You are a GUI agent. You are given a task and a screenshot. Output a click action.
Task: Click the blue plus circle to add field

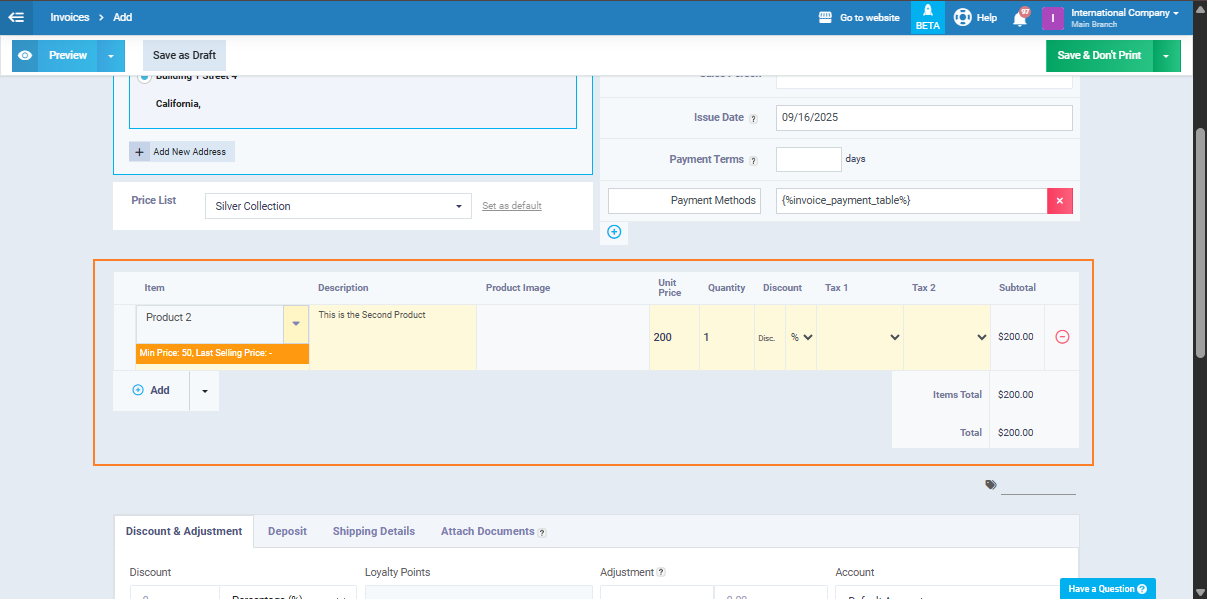coord(614,232)
